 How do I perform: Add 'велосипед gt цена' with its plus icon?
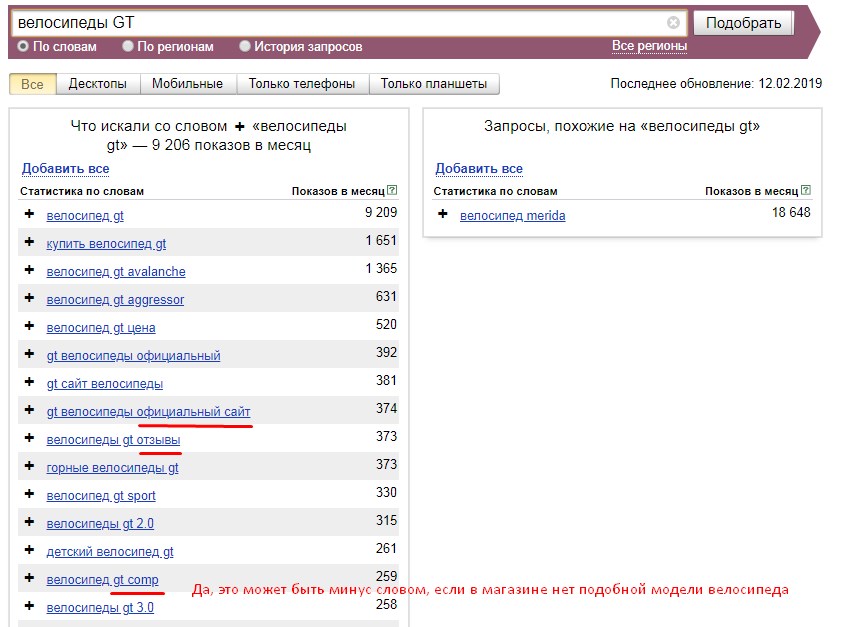click(29, 326)
